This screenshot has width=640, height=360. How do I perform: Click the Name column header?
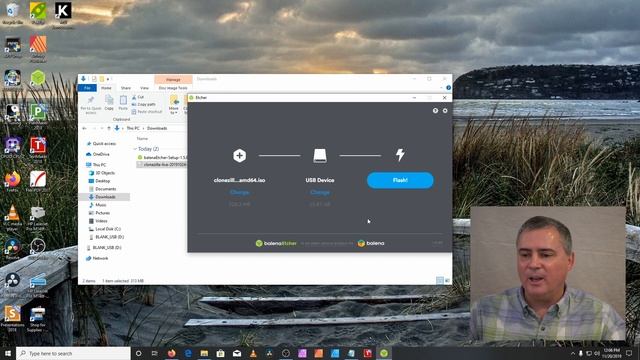[142, 139]
